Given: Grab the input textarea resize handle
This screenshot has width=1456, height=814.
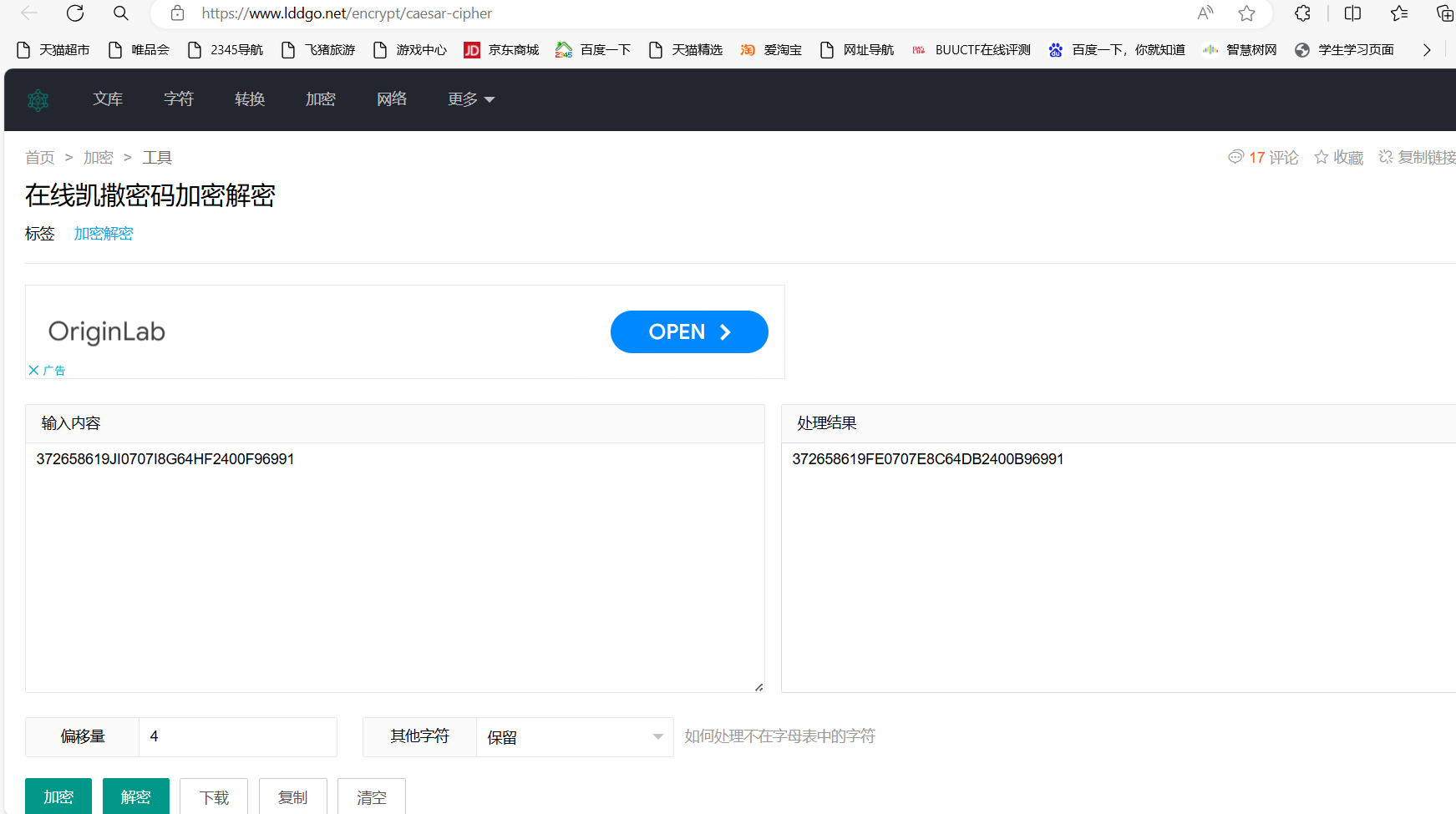Looking at the screenshot, I should point(758,687).
